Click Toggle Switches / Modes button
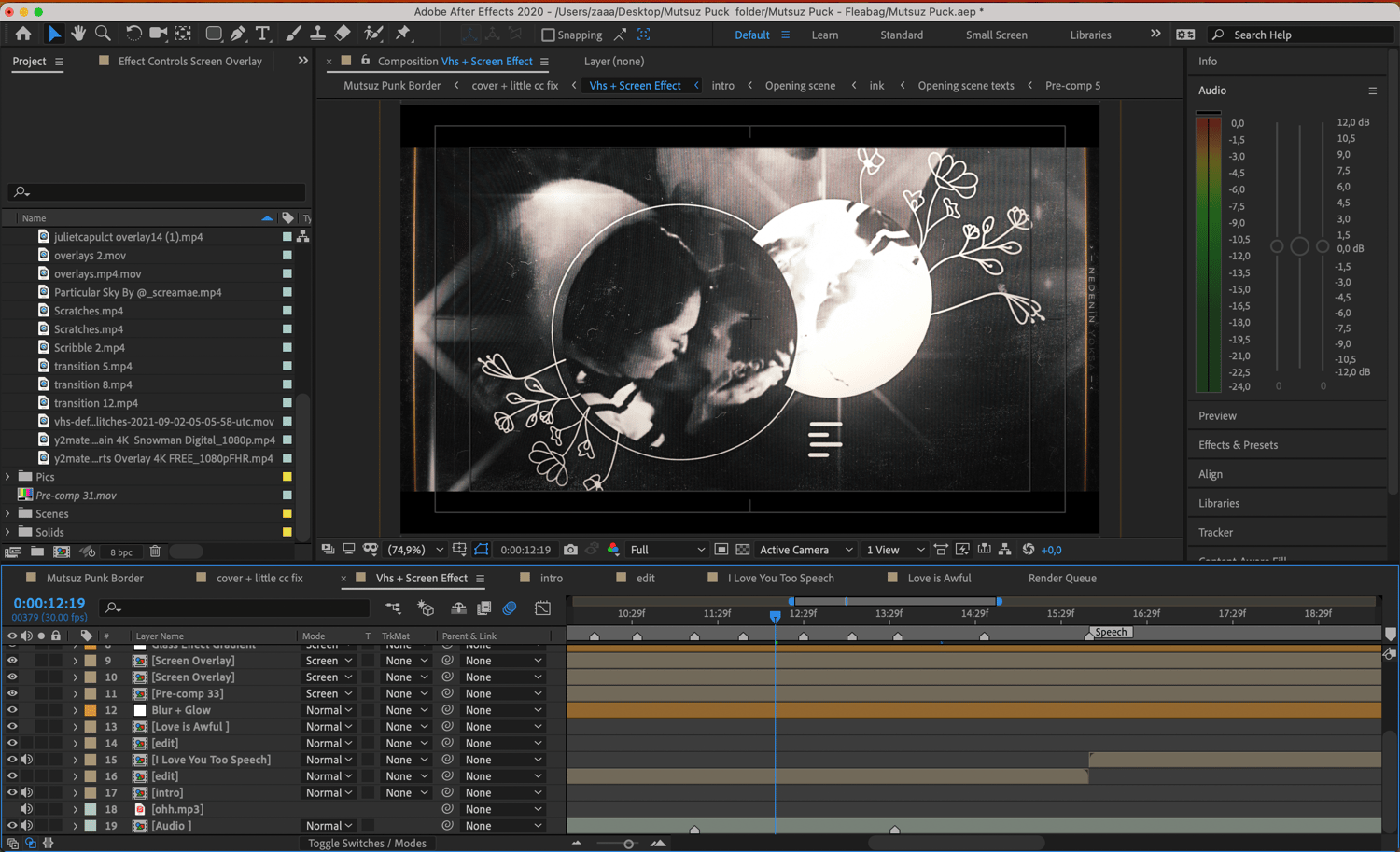Image resolution: width=1400 pixels, height=852 pixels. 367,843
